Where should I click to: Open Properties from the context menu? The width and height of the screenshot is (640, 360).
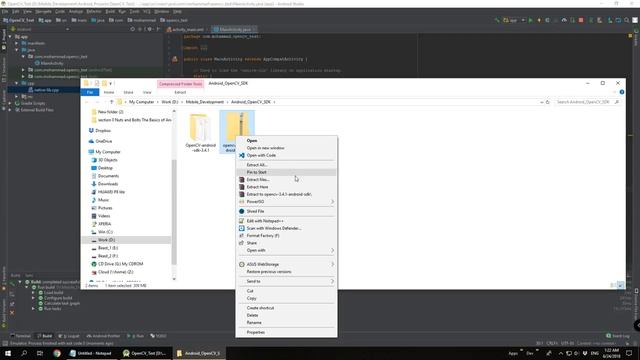click(x=256, y=333)
